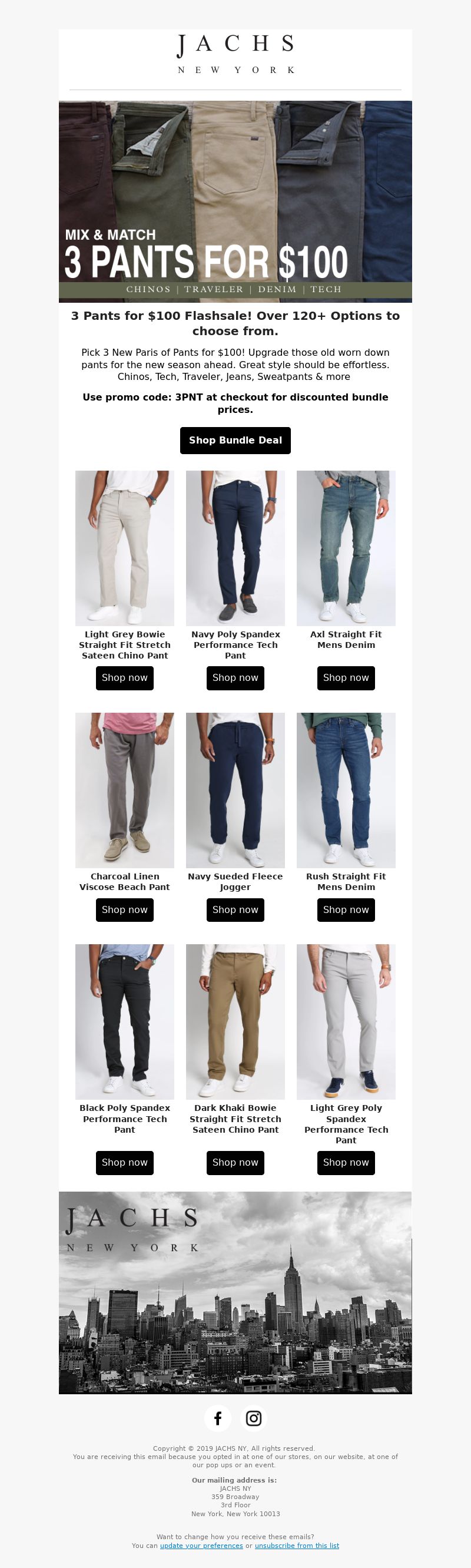Click unsubscribe from this list link
471x1568 pixels.
tap(297, 1545)
